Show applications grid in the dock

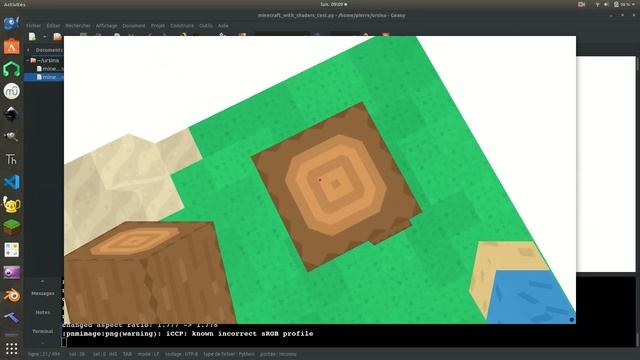click(x=11, y=348)
